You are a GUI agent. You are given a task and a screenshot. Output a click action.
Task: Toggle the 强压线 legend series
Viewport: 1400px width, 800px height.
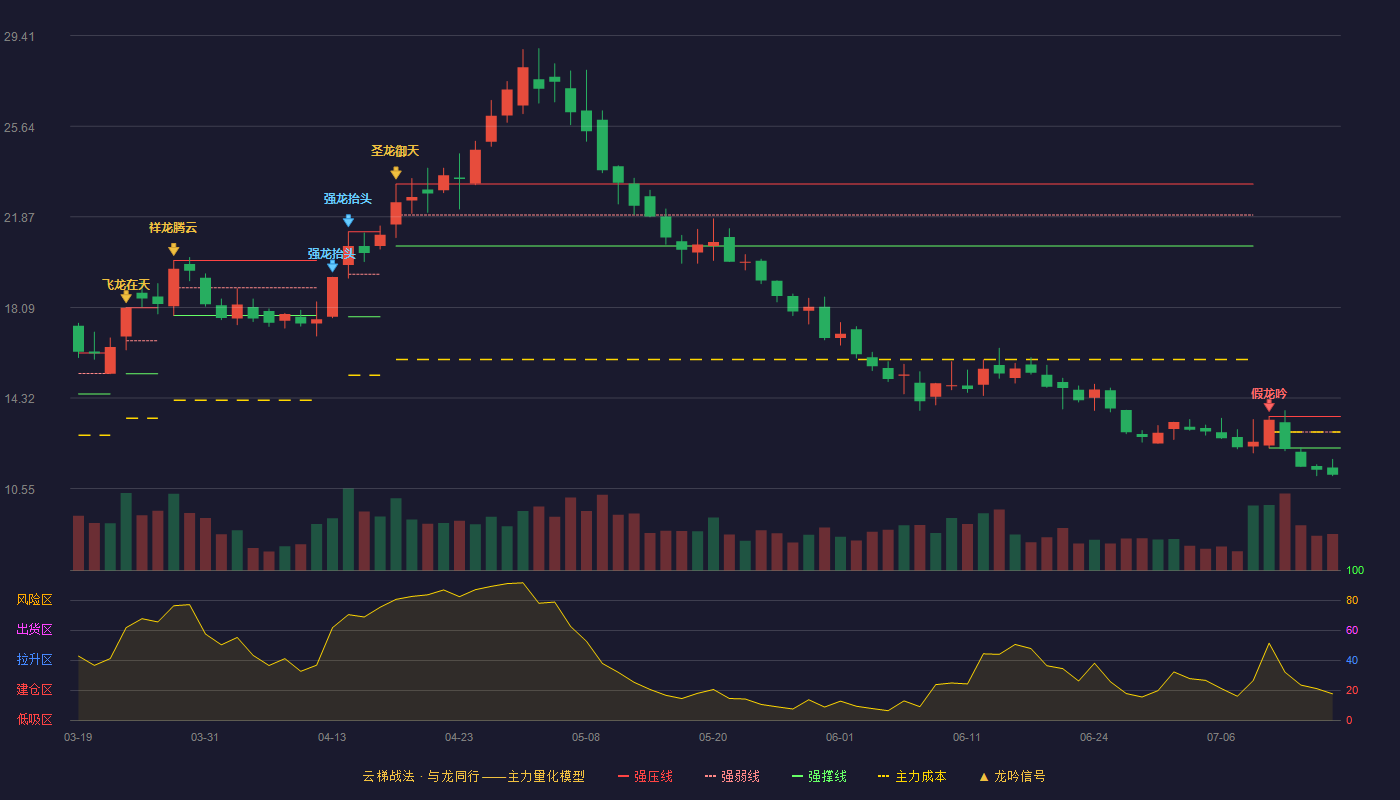click(645, 776)
